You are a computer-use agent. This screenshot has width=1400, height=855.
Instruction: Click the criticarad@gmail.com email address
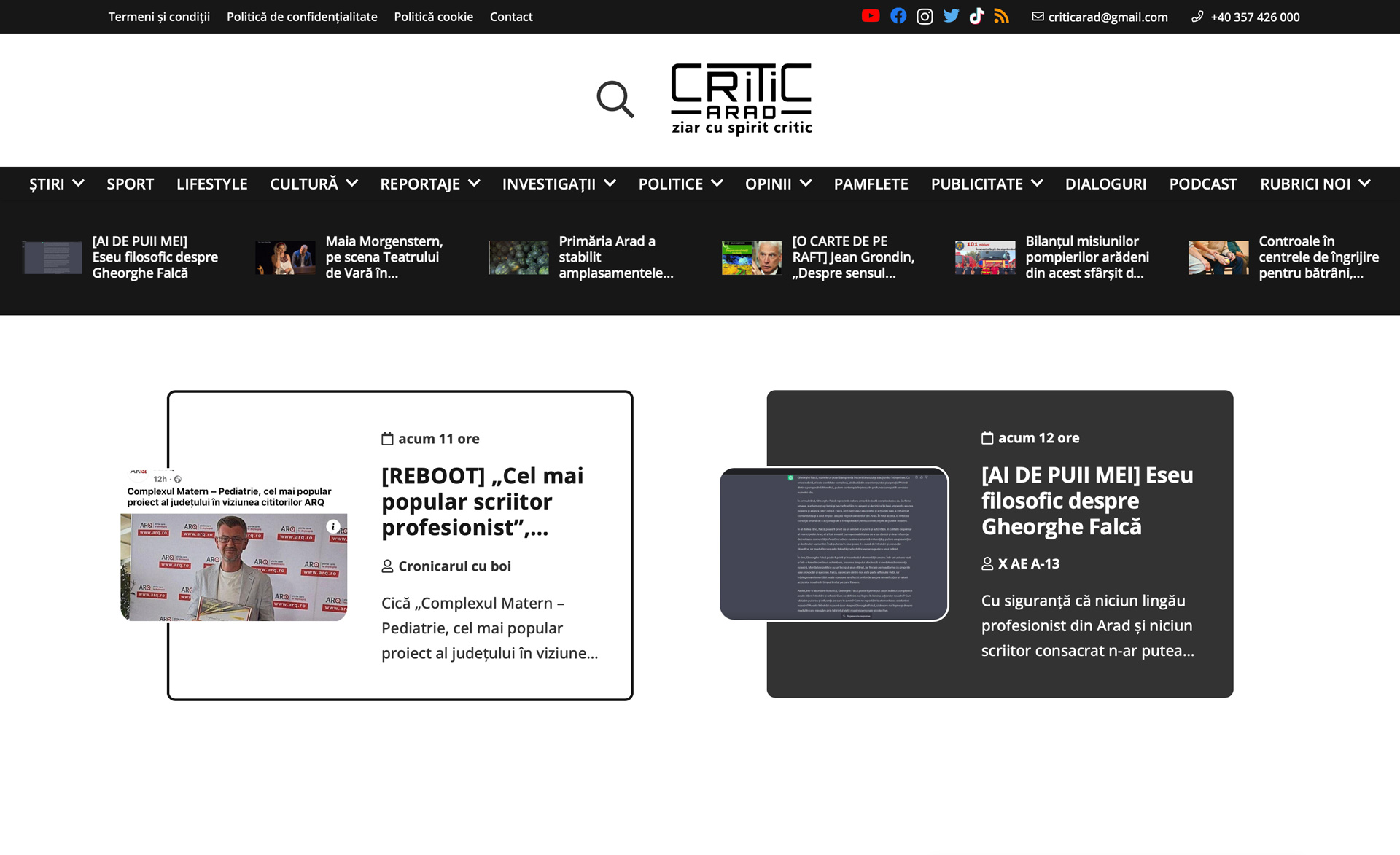point(1108,17)
